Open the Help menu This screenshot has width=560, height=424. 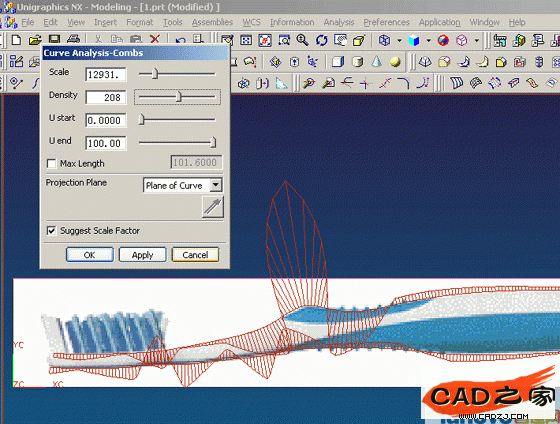tap(517, 22)
